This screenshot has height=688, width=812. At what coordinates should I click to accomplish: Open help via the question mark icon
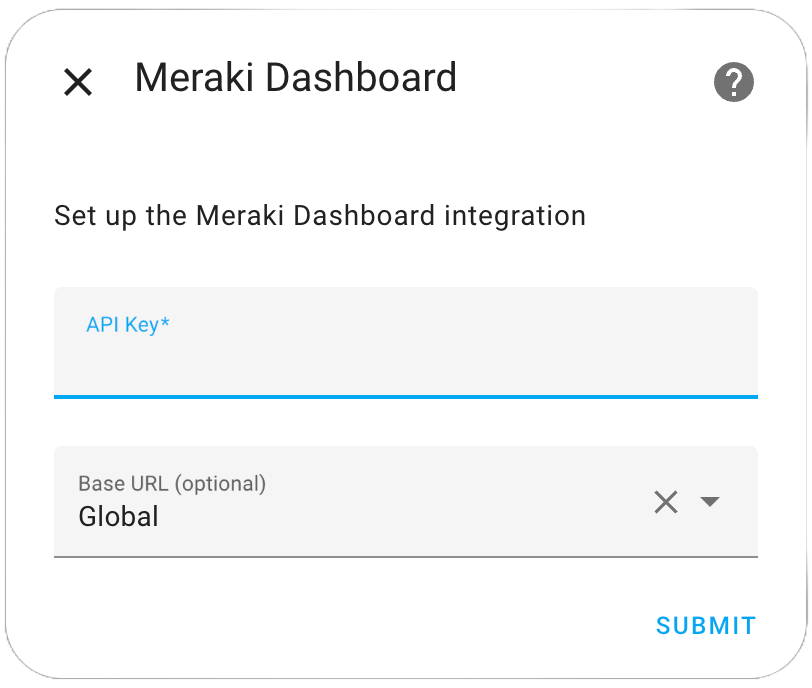pos(733,82)
